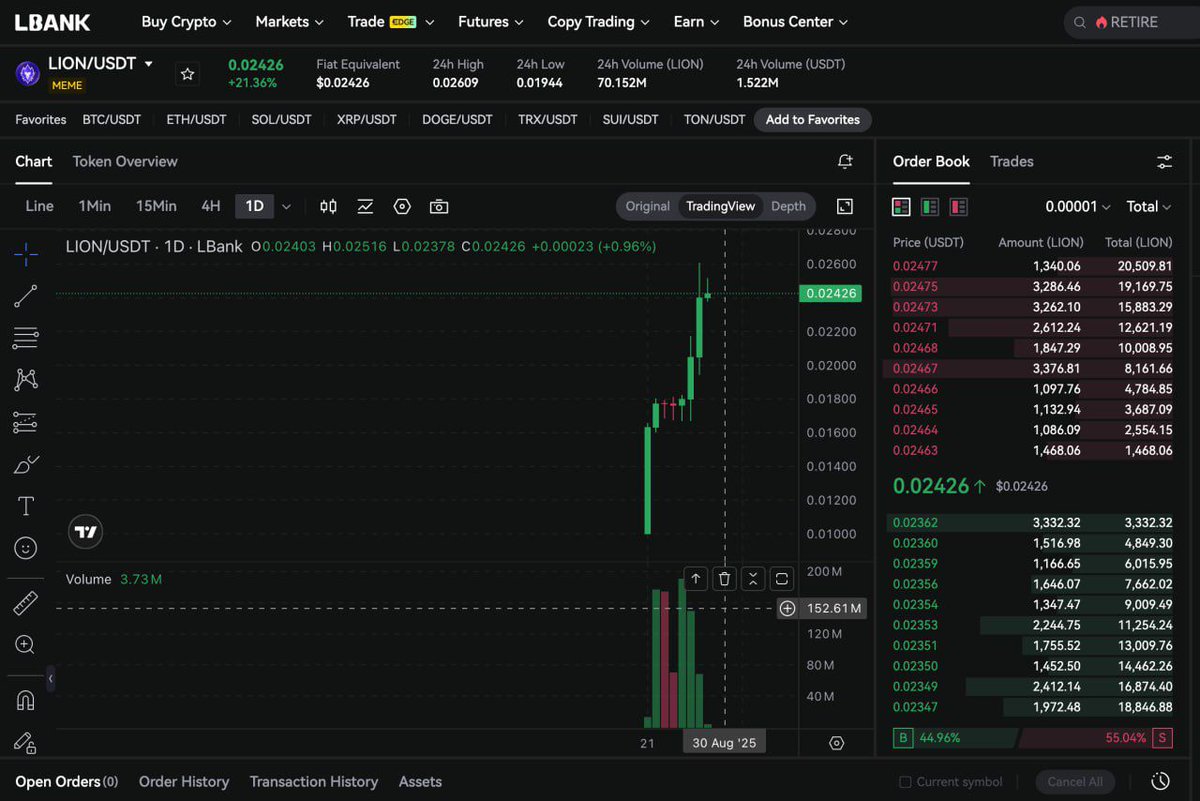Select the text annotation tool

(x=26, y=507)
